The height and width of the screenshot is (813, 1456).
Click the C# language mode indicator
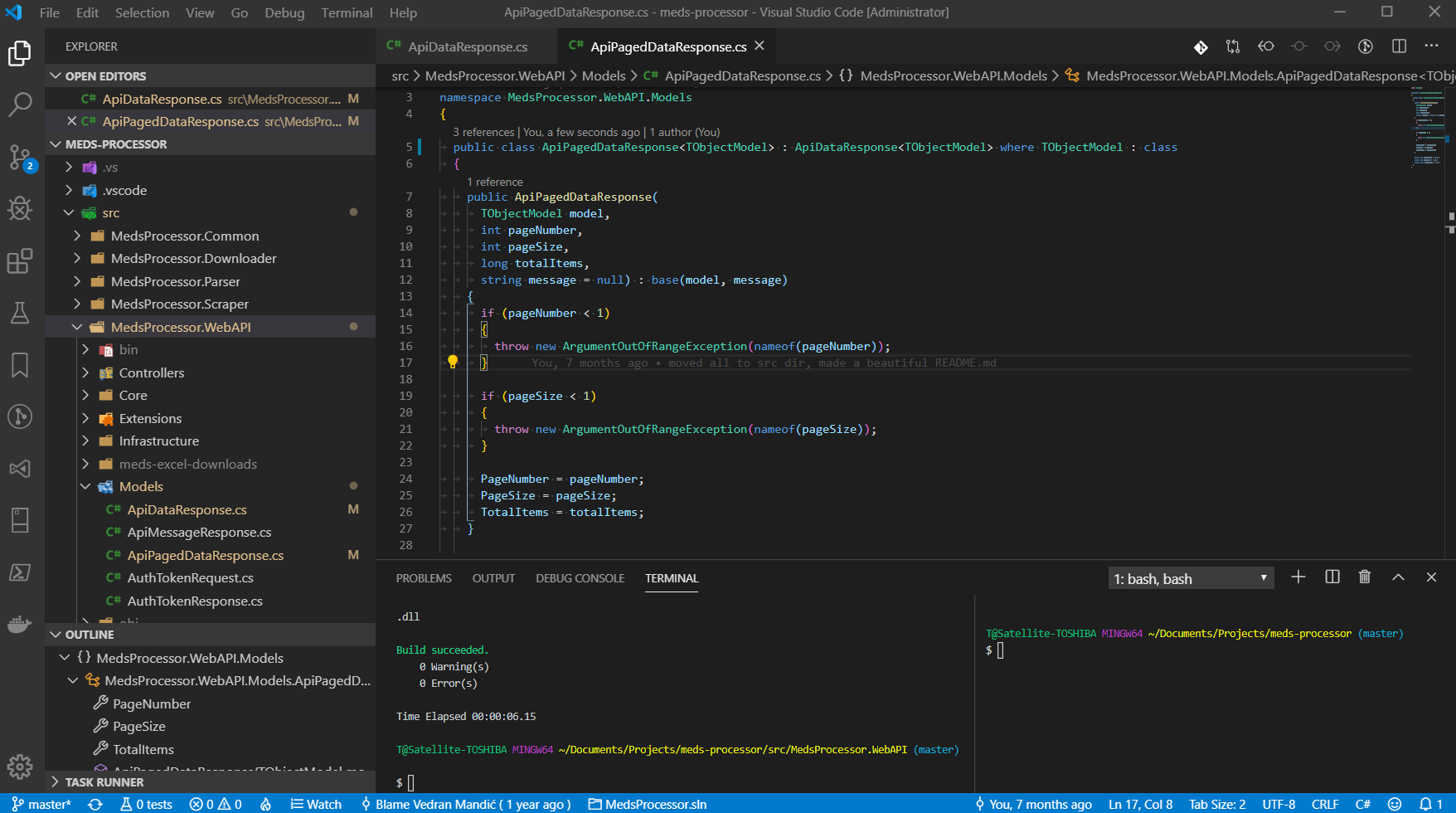tap(1362, 804)
